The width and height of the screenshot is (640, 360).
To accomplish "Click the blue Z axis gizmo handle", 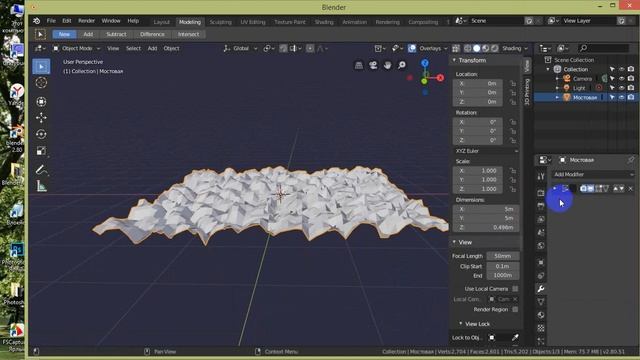I will pyautogui.click(x=424, y=63).
